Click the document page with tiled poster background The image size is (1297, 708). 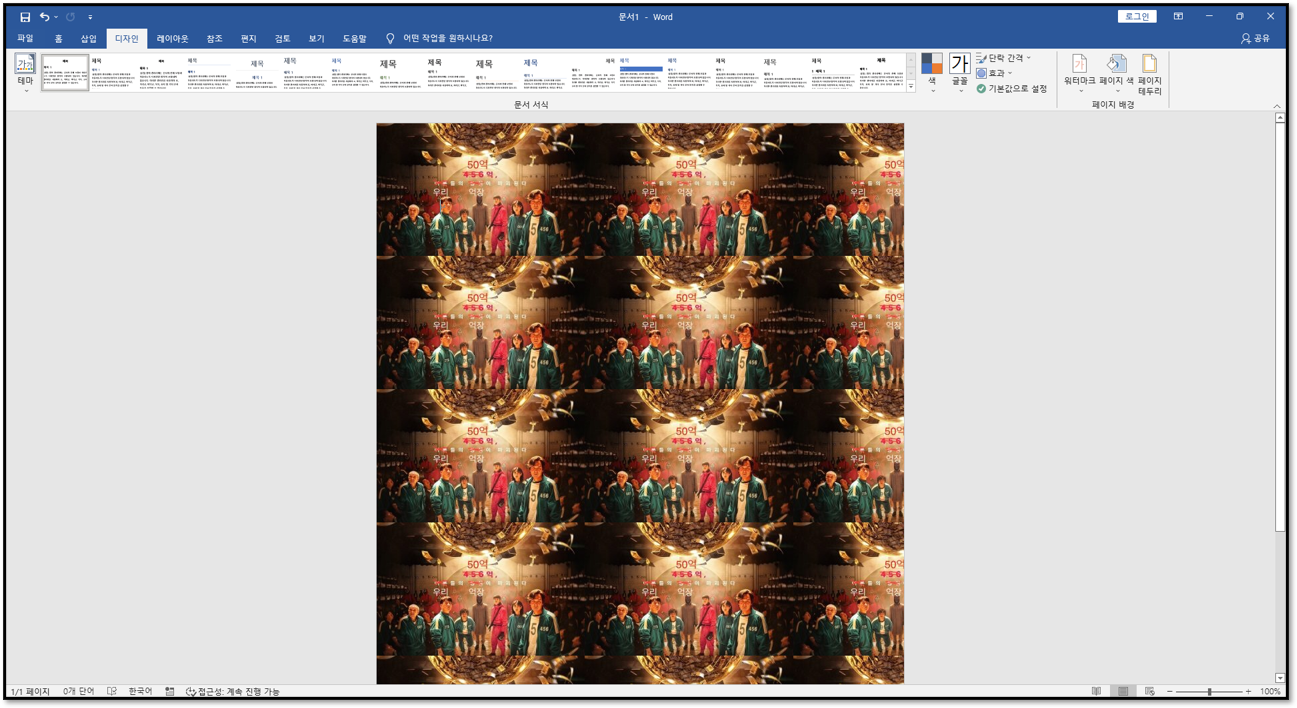point(640,404)
